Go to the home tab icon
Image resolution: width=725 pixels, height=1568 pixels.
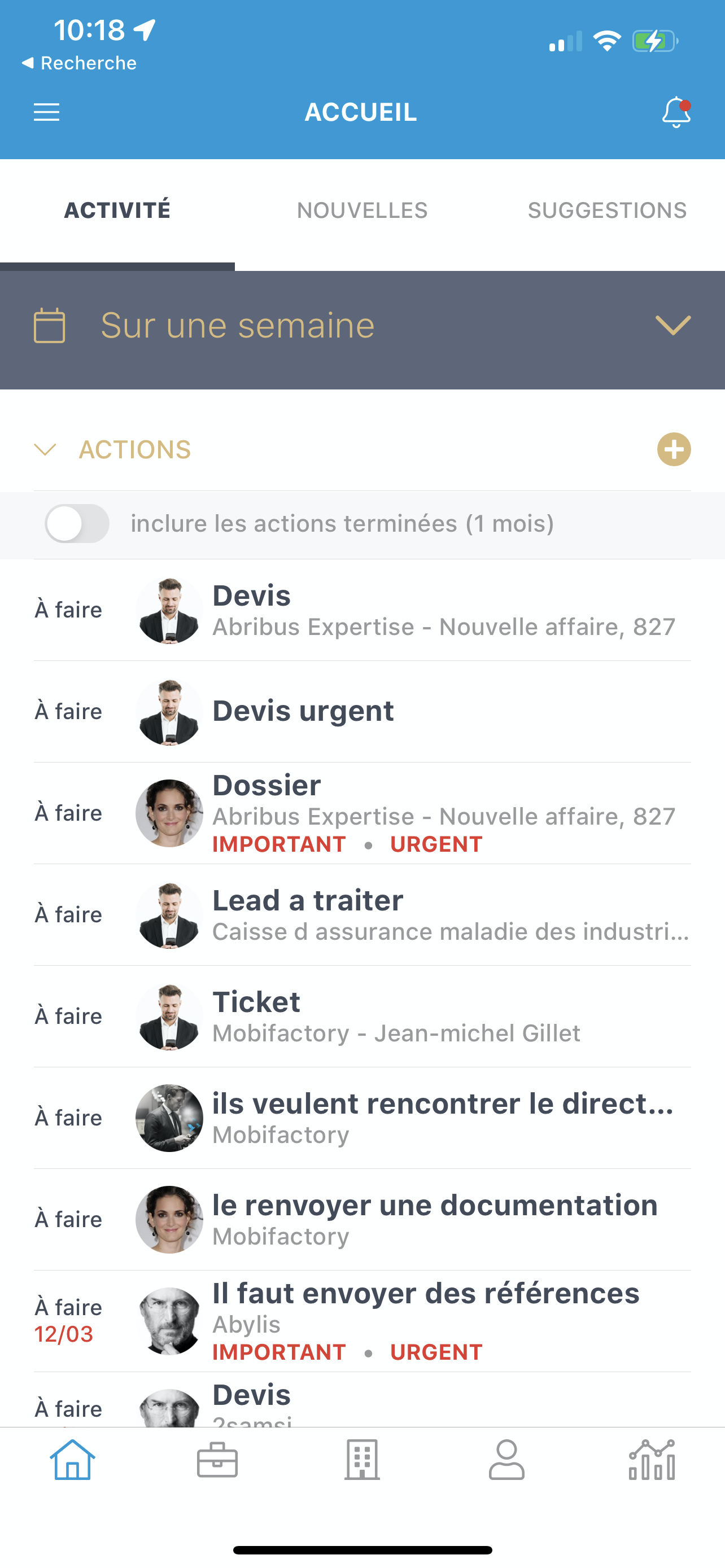click(x=72, y=1460)
